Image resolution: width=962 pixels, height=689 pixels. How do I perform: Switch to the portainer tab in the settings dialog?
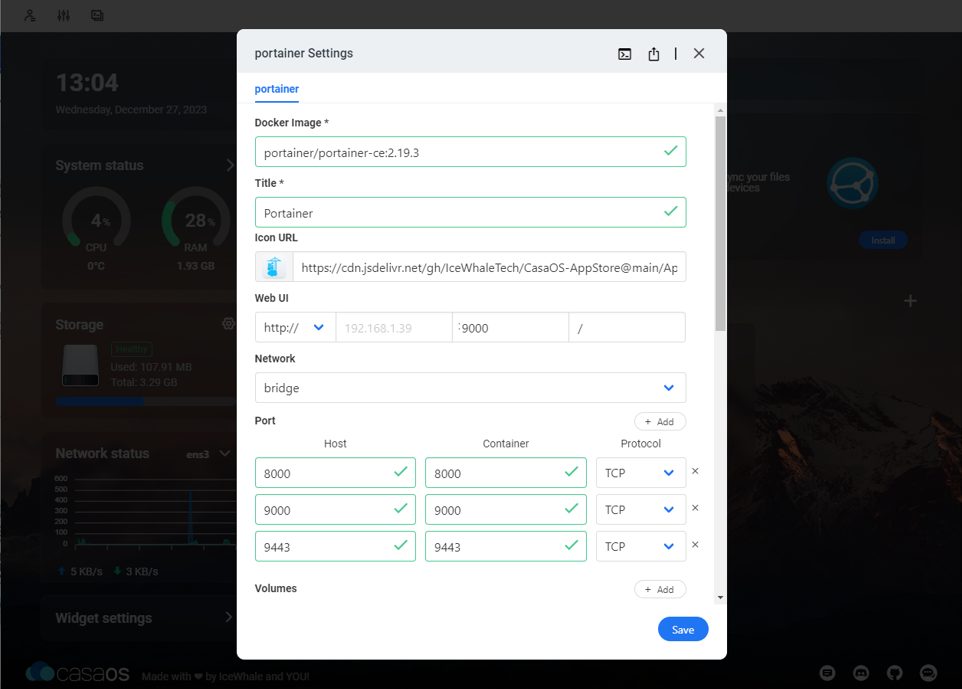pyautogui.click(x=276, y=89)
